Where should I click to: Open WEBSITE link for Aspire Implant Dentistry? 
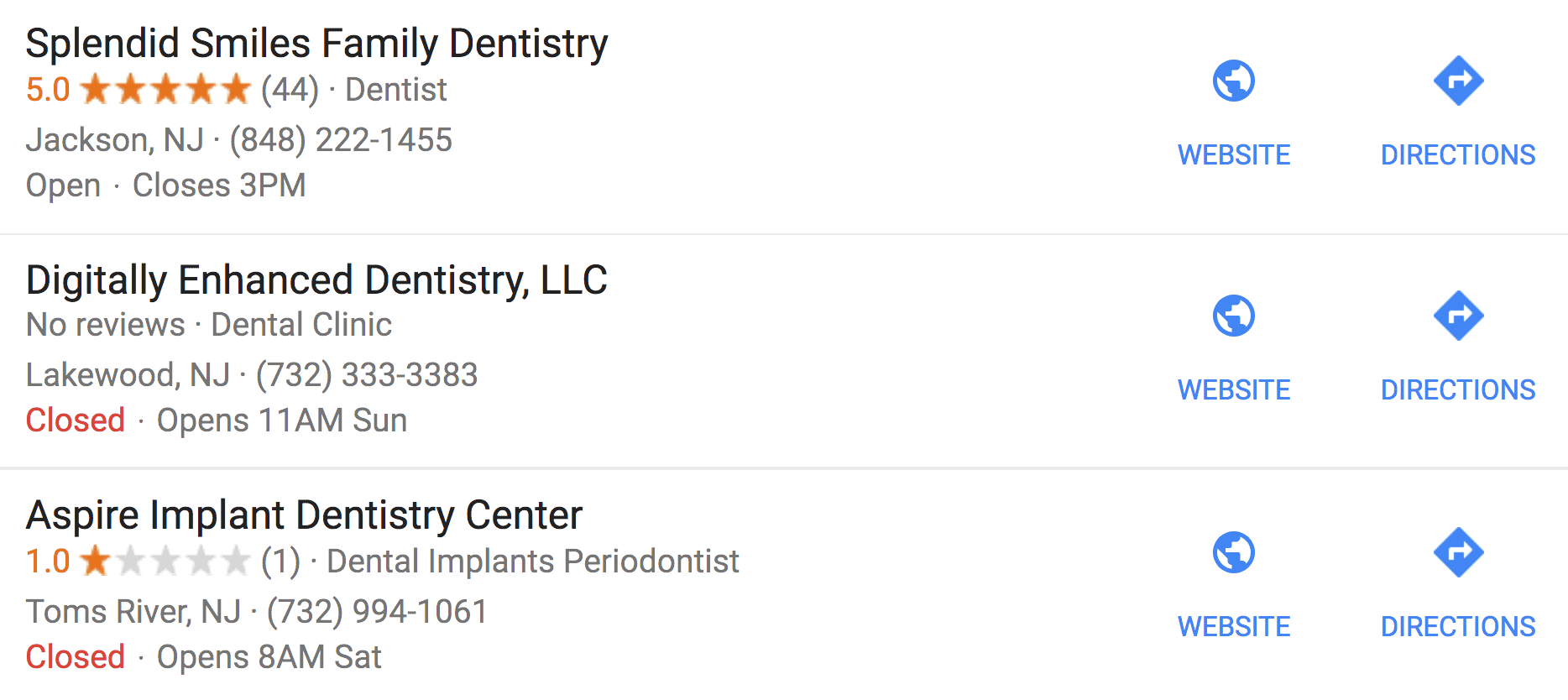(x=1233, y=627)
